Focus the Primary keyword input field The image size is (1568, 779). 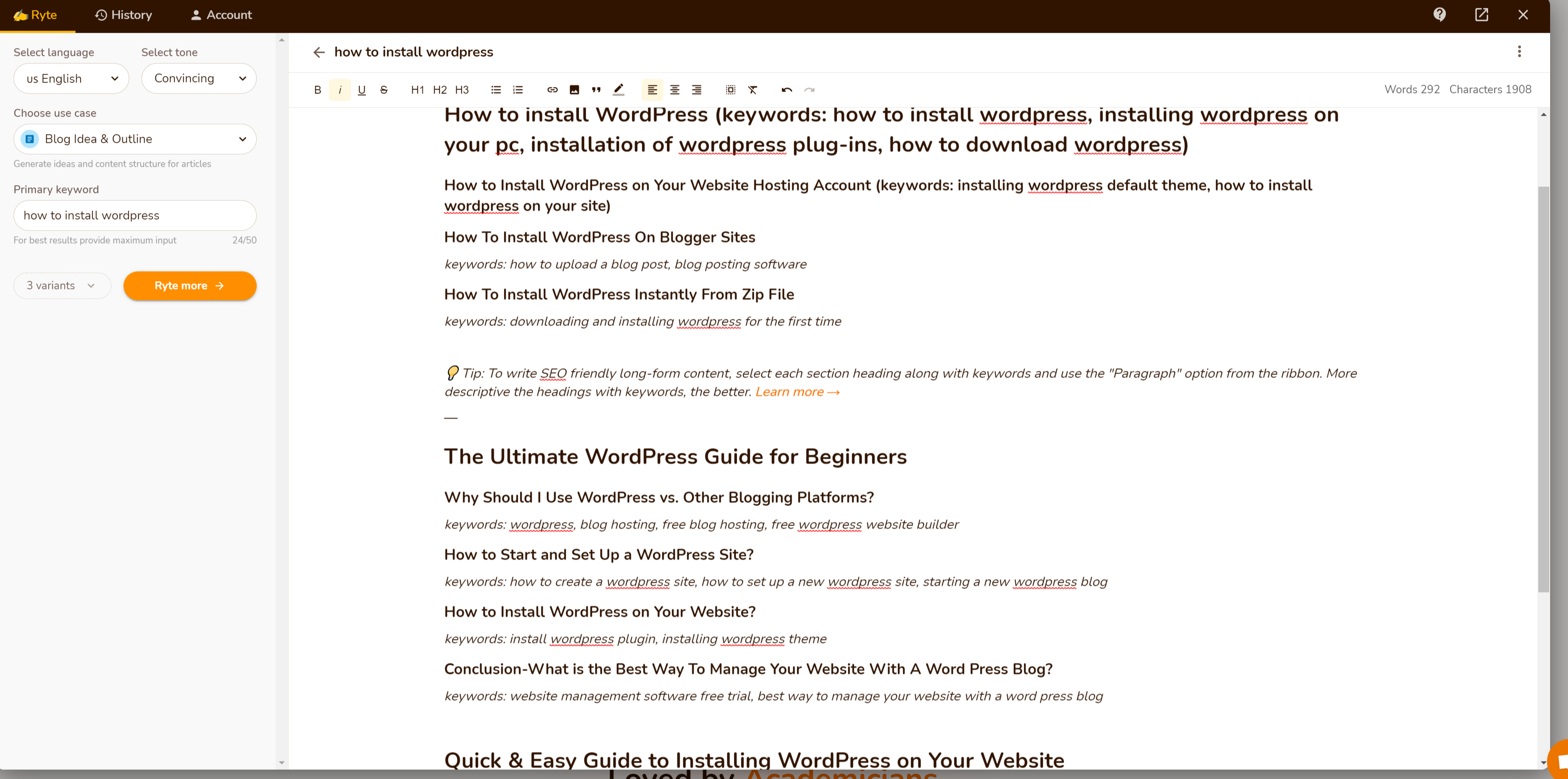pyautogui.click(x=135, y=216)
